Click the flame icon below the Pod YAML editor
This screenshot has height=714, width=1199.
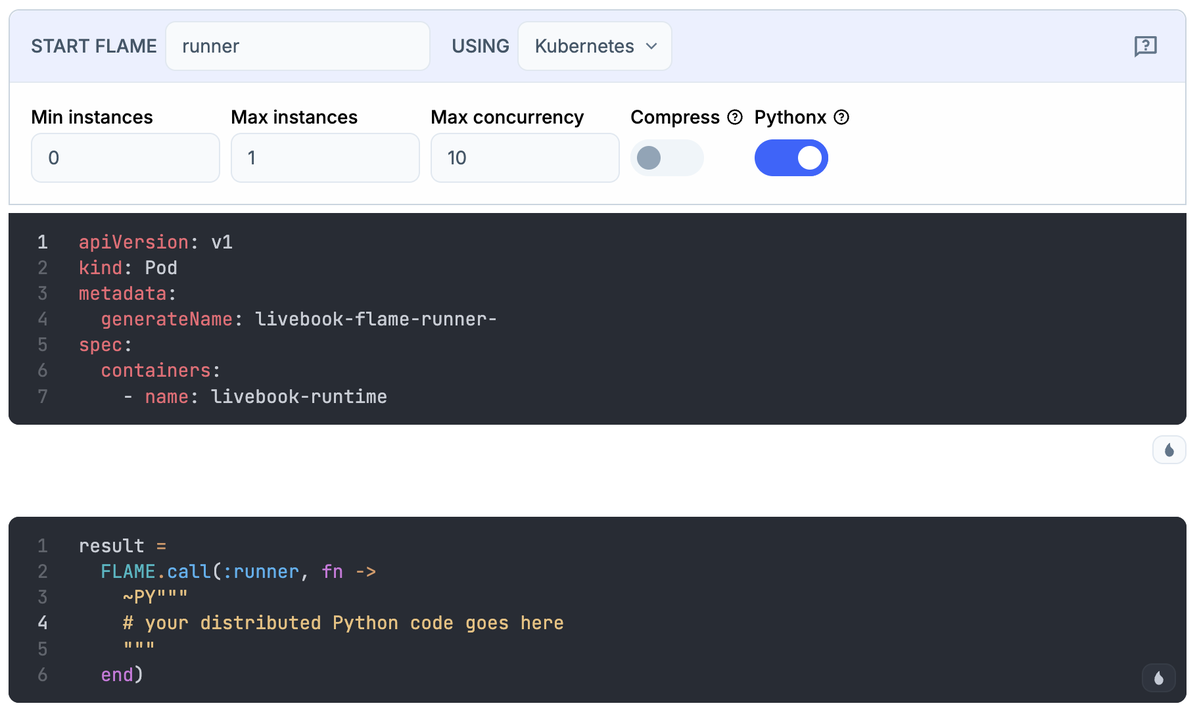click(1168, 449)
